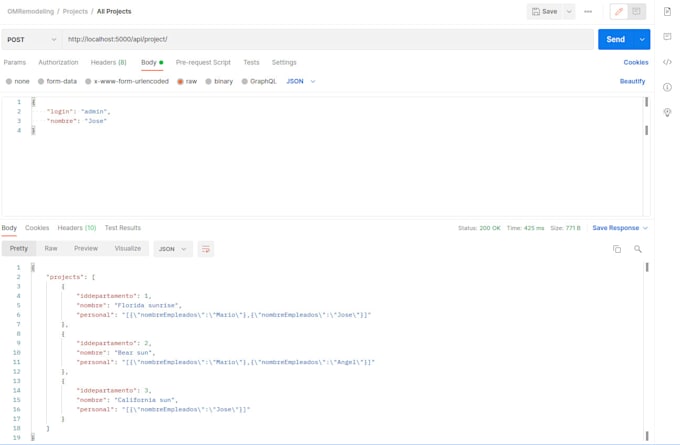Open request body JSON format dropdown
This screenshot has height=445, width=680.
coord(301,82)
